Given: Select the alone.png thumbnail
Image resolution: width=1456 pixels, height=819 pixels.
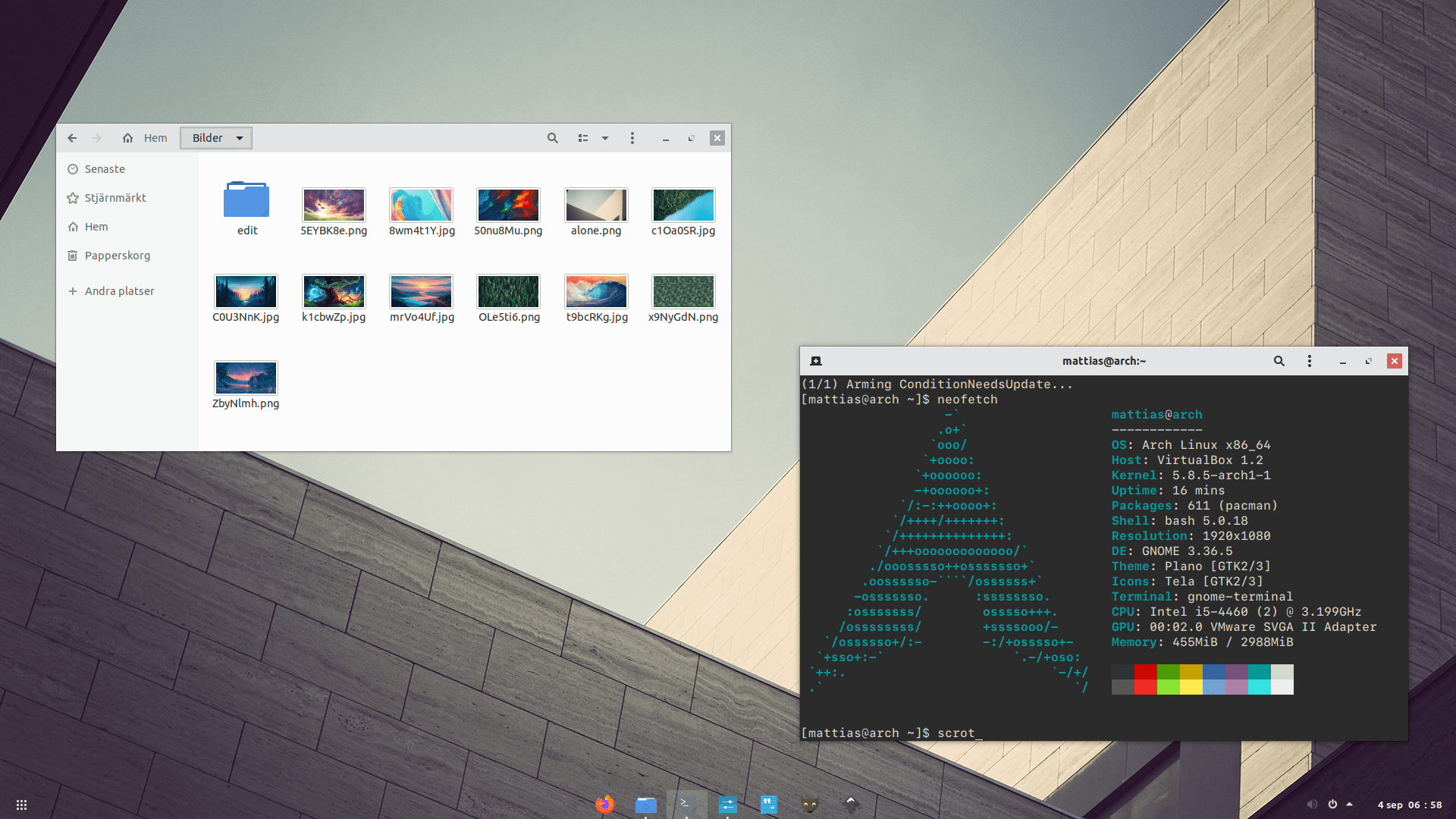Looking at the screenshot, I should coord(596,206).
